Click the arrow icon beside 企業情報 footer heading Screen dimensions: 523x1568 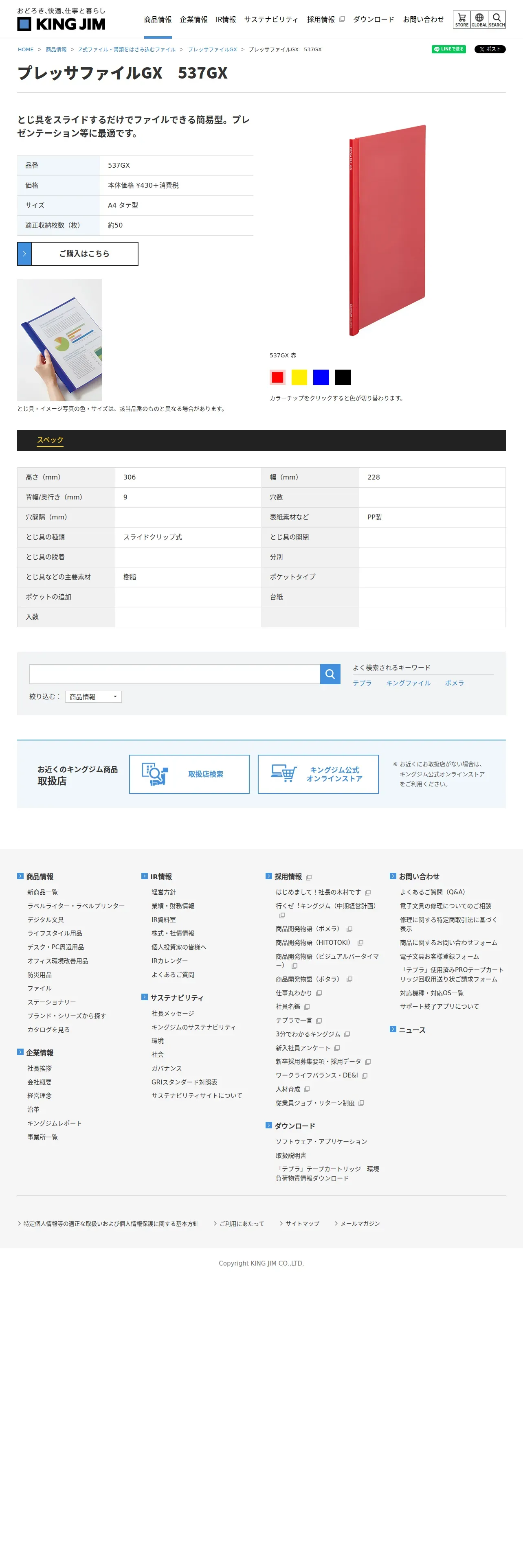click(x=20, y=1052)
